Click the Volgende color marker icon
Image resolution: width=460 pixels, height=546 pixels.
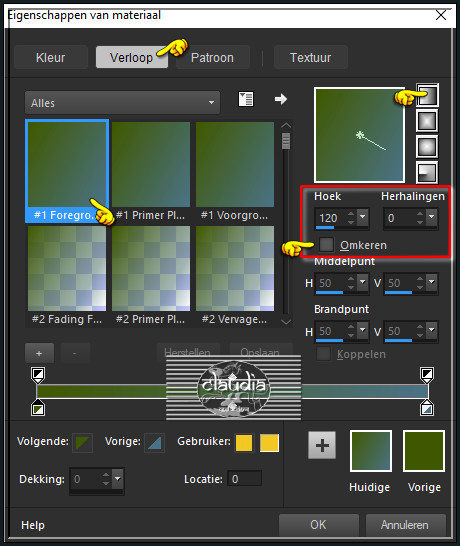[x=83, y=442]
